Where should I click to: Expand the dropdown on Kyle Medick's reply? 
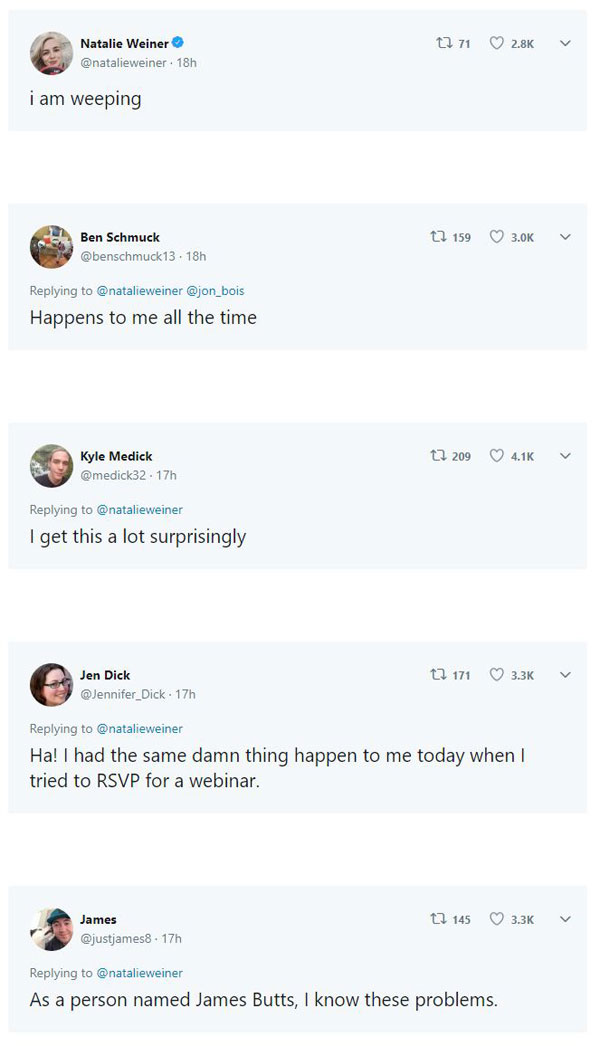565,456
